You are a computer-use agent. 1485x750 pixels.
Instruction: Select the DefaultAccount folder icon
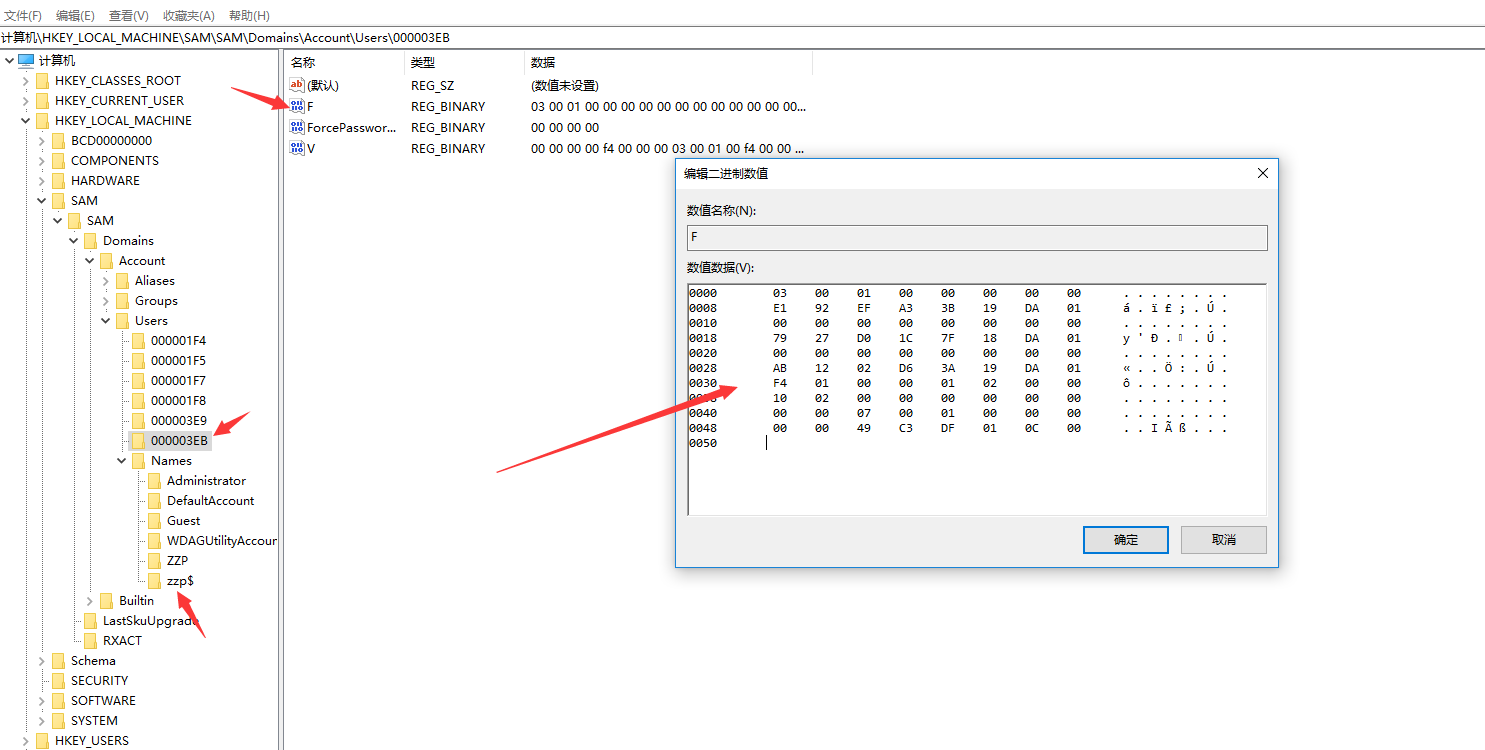point(154,500)
